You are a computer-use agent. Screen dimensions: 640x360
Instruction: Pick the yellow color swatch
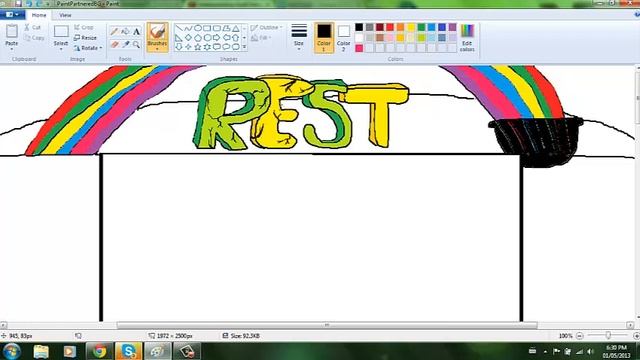(x=411, y=27)
